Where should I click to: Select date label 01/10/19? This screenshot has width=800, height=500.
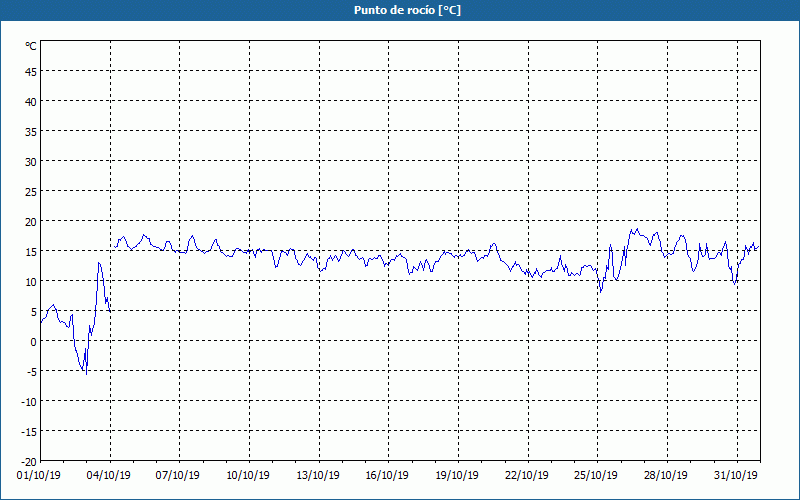pos(39,476)
